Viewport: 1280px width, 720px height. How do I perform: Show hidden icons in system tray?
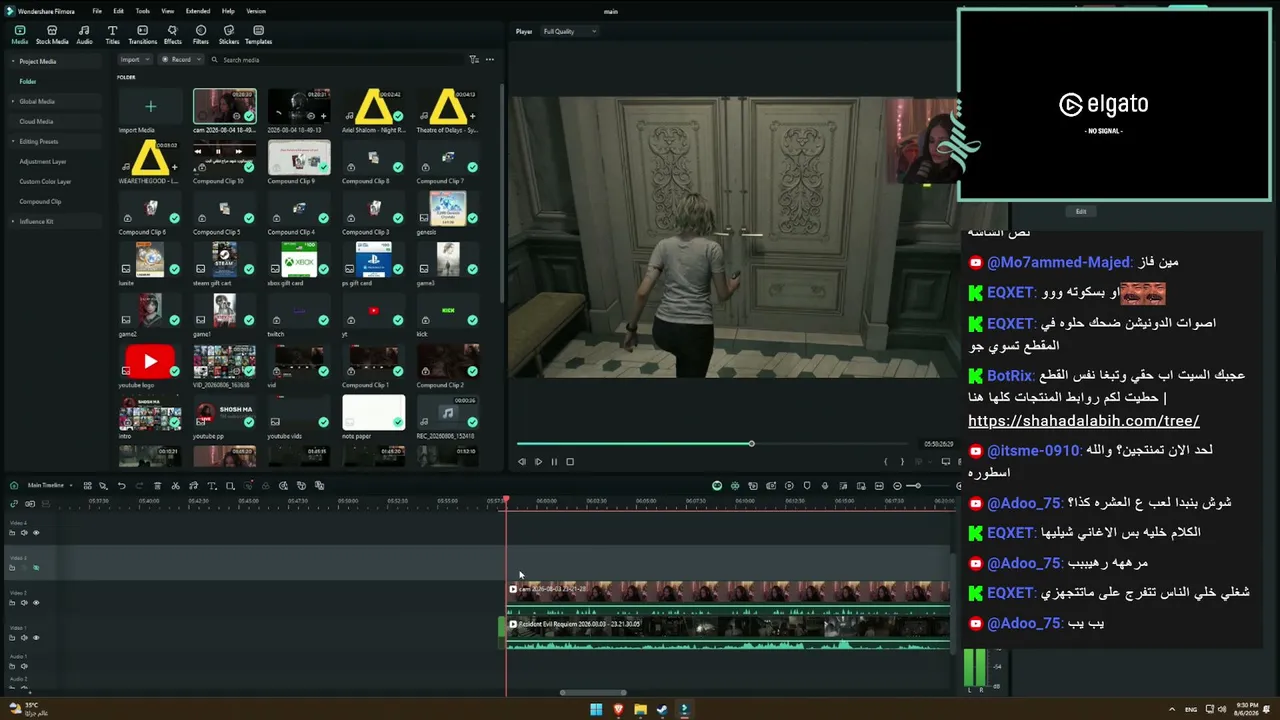[x=1172, y=710]
